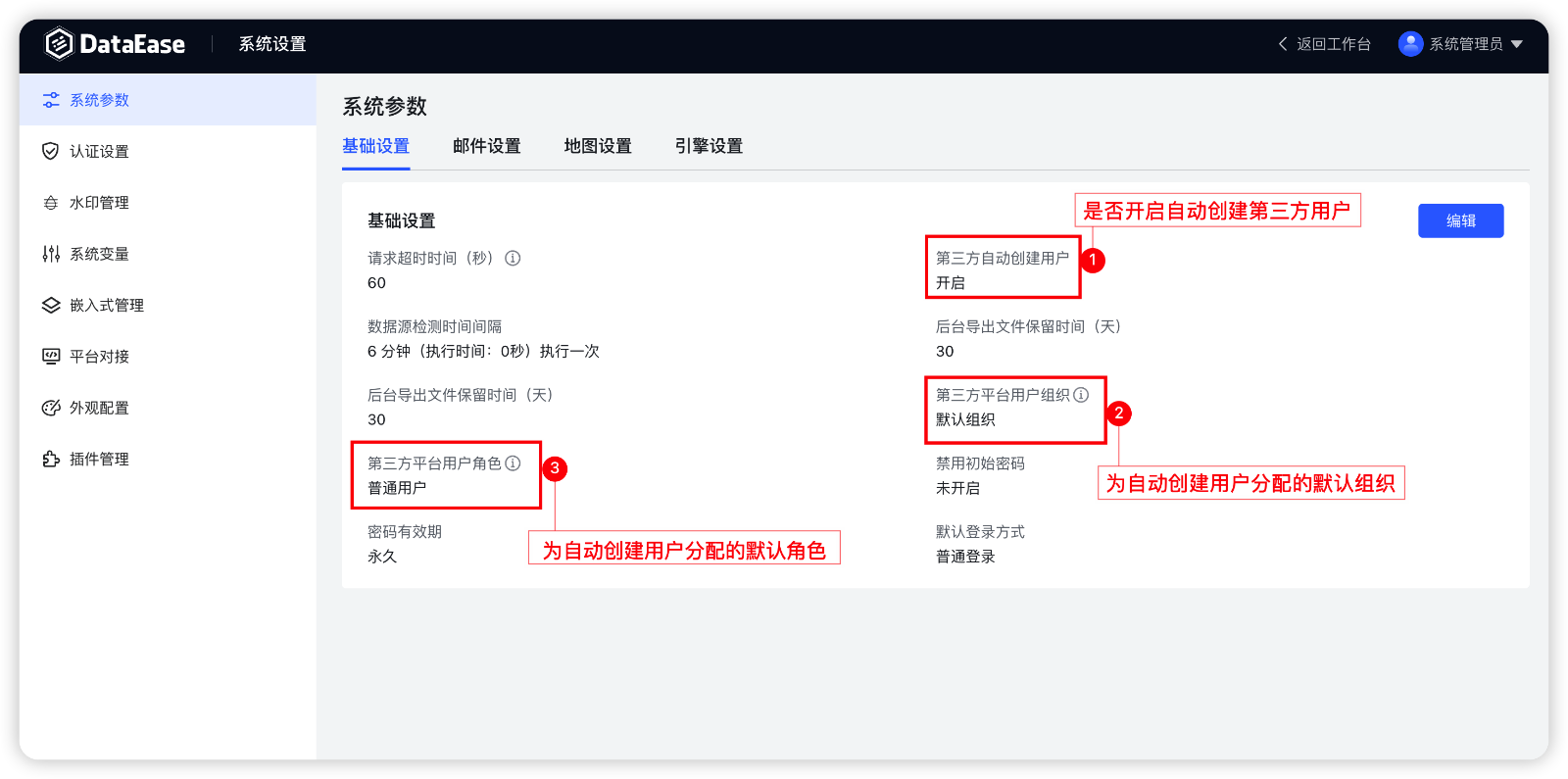1568x779 pixels.
Task: Click the 插件管理 puzzle icon
Action: click(x=51, y=459)
